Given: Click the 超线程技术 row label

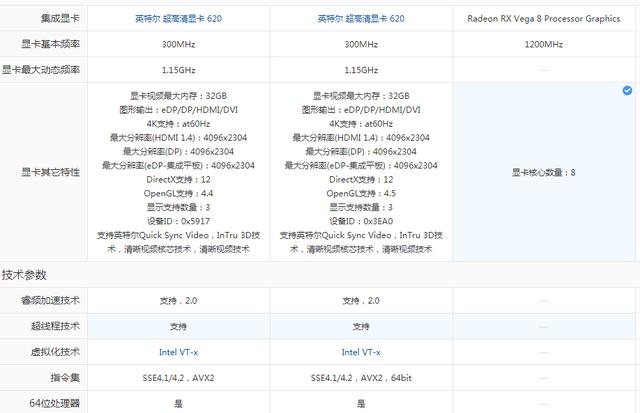Looking at the screenshot, I should tap(56, 326).
